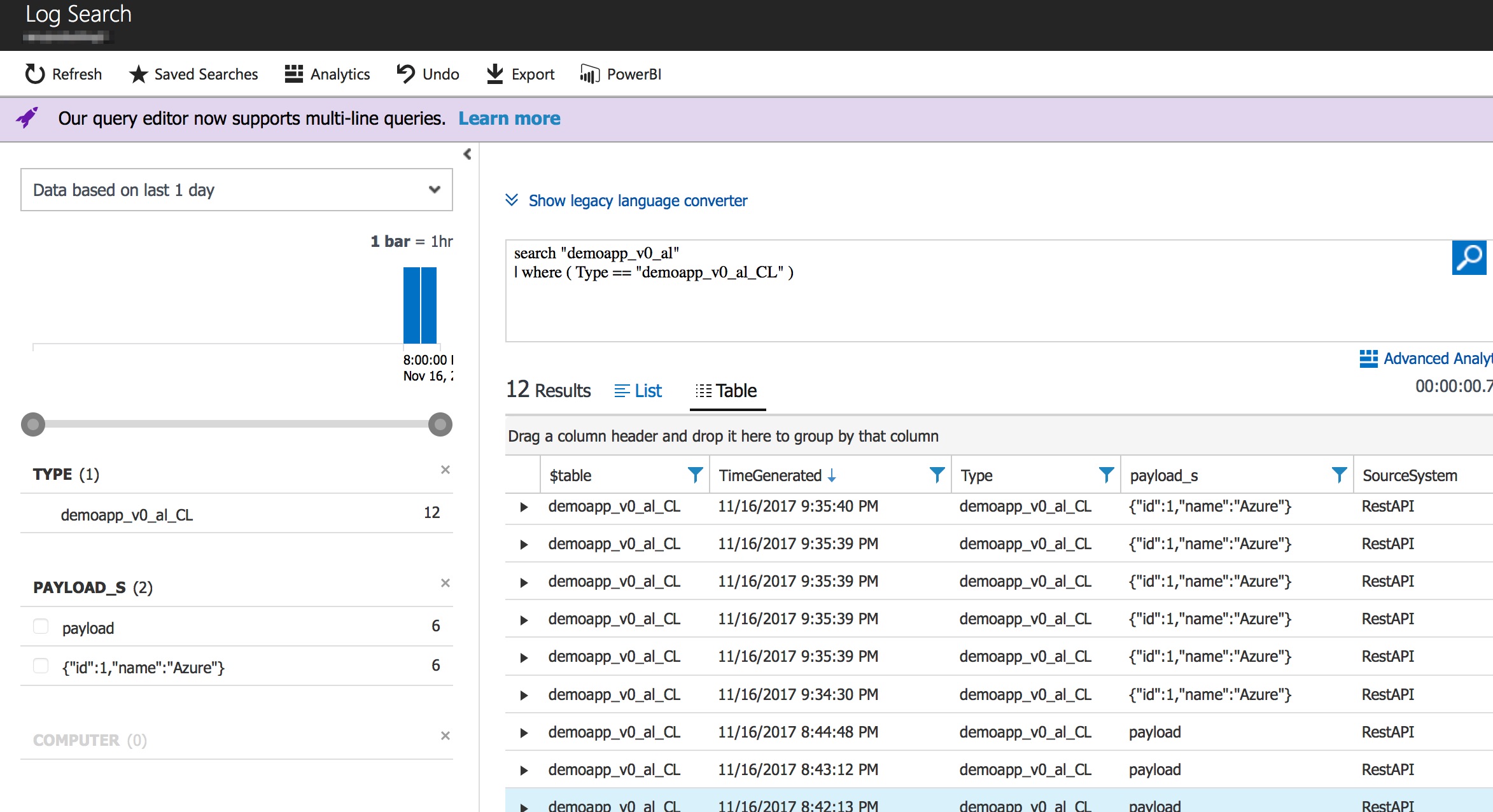Check the {"id":1,"name":"Azure"} facet checkbox

point(41,666)
